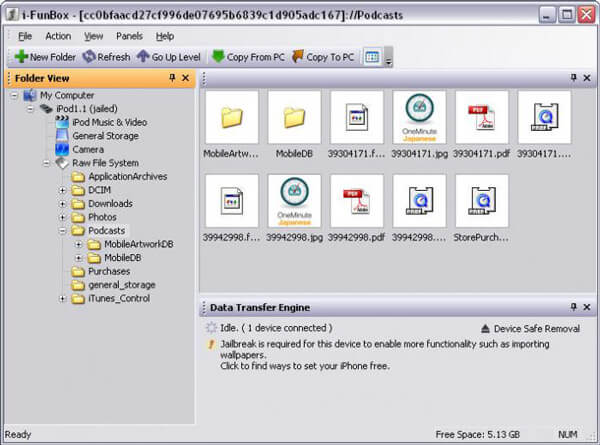Expand the iTunes_Control folder
Screen dimensions: 600x445
(62, 298)
